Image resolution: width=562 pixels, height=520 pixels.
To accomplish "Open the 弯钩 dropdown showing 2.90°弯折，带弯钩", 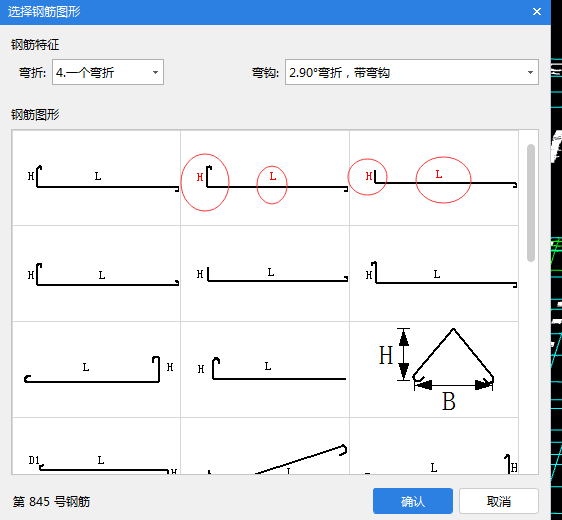I will click(x=411, y=72).
